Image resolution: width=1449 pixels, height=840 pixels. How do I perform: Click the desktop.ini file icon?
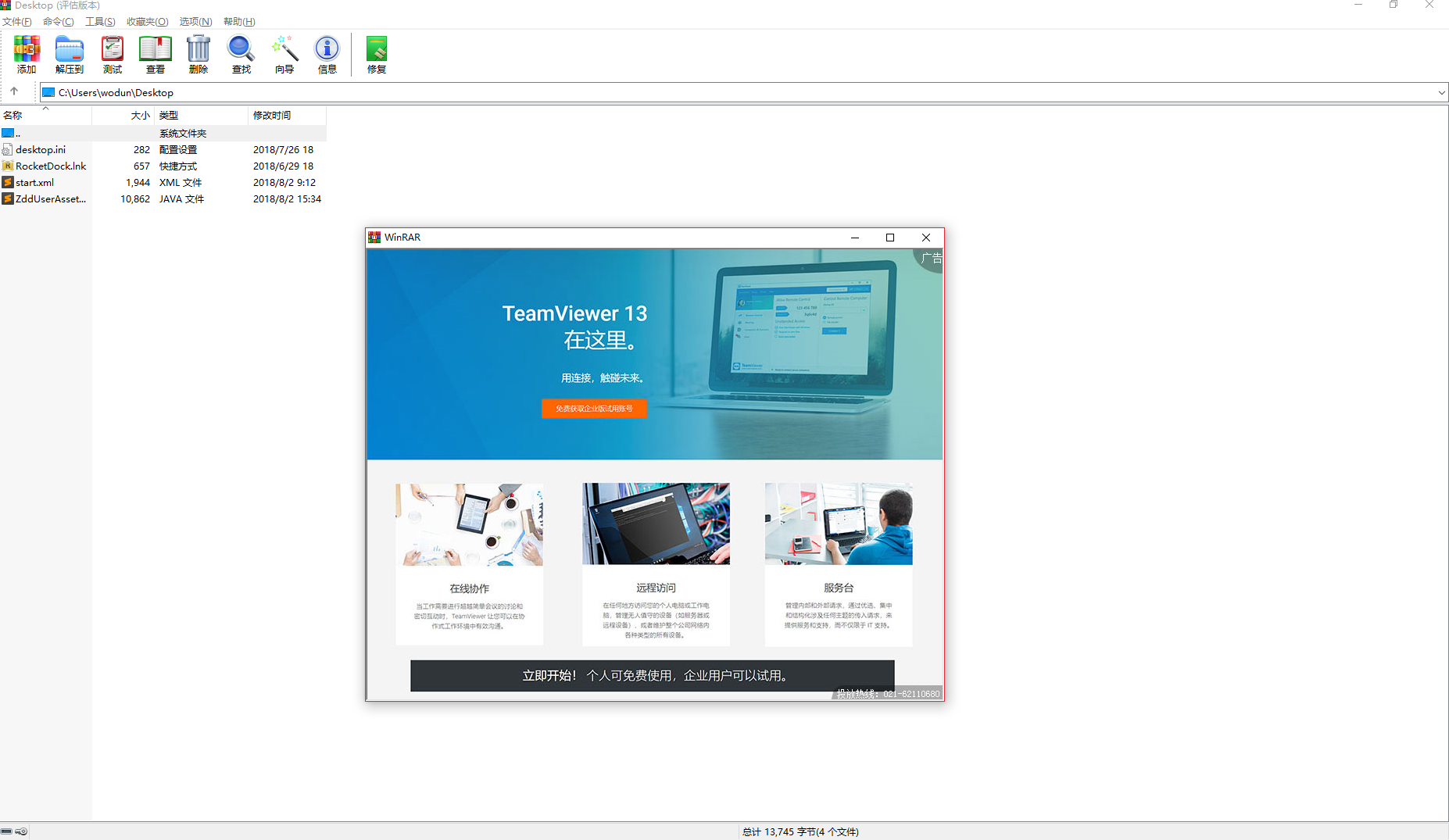click(8, 149)
